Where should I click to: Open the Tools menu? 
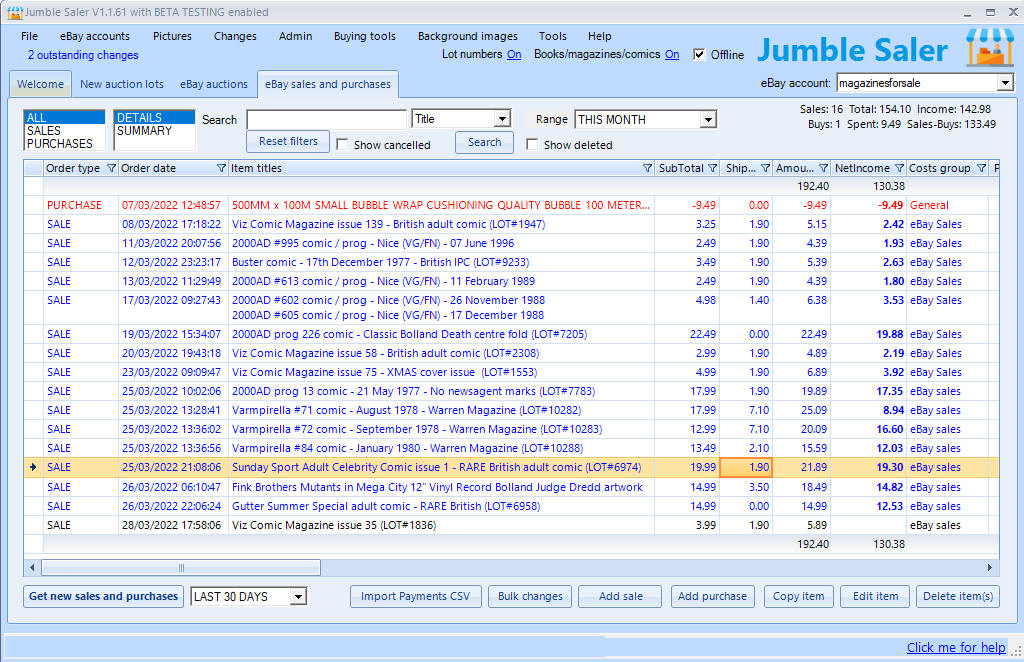552,37
